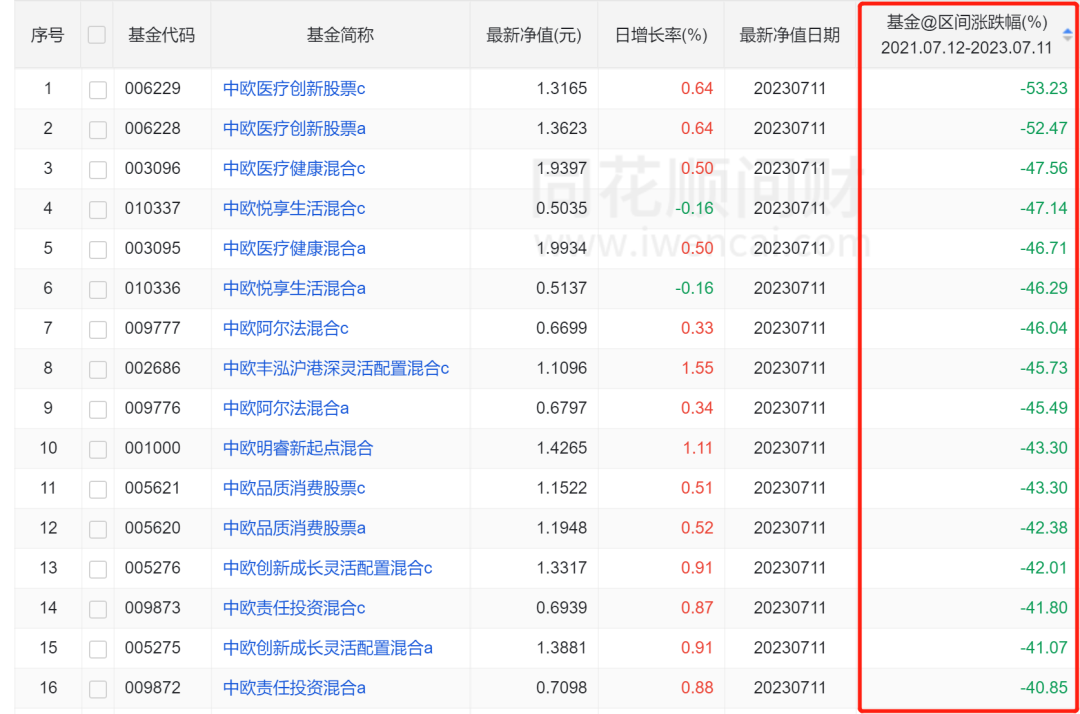Click the daily growth value 1.11
The width and height of the screenshot is (1080, 714).
pos(698,448)
